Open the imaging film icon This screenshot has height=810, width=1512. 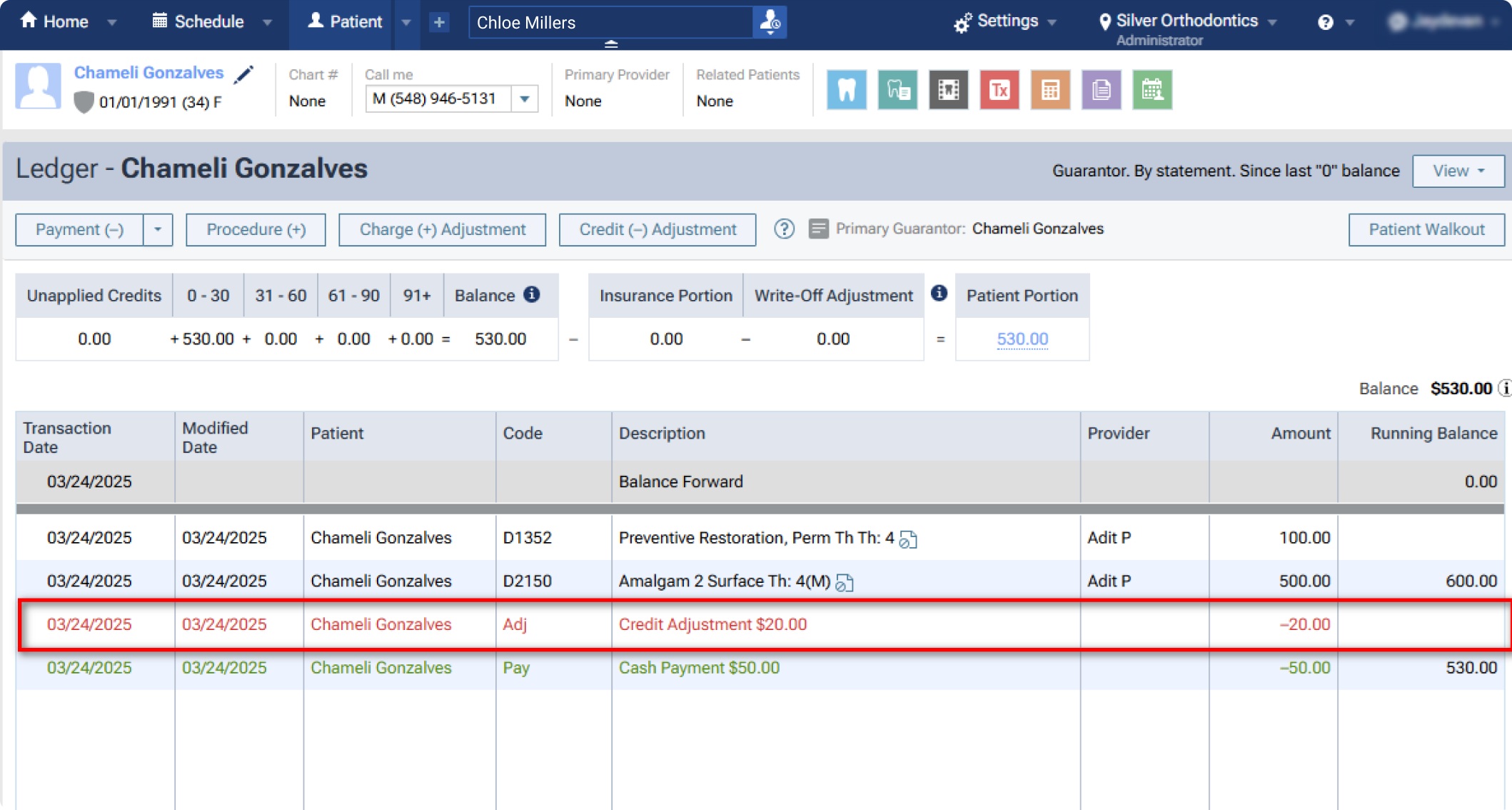tap(948, 90)
